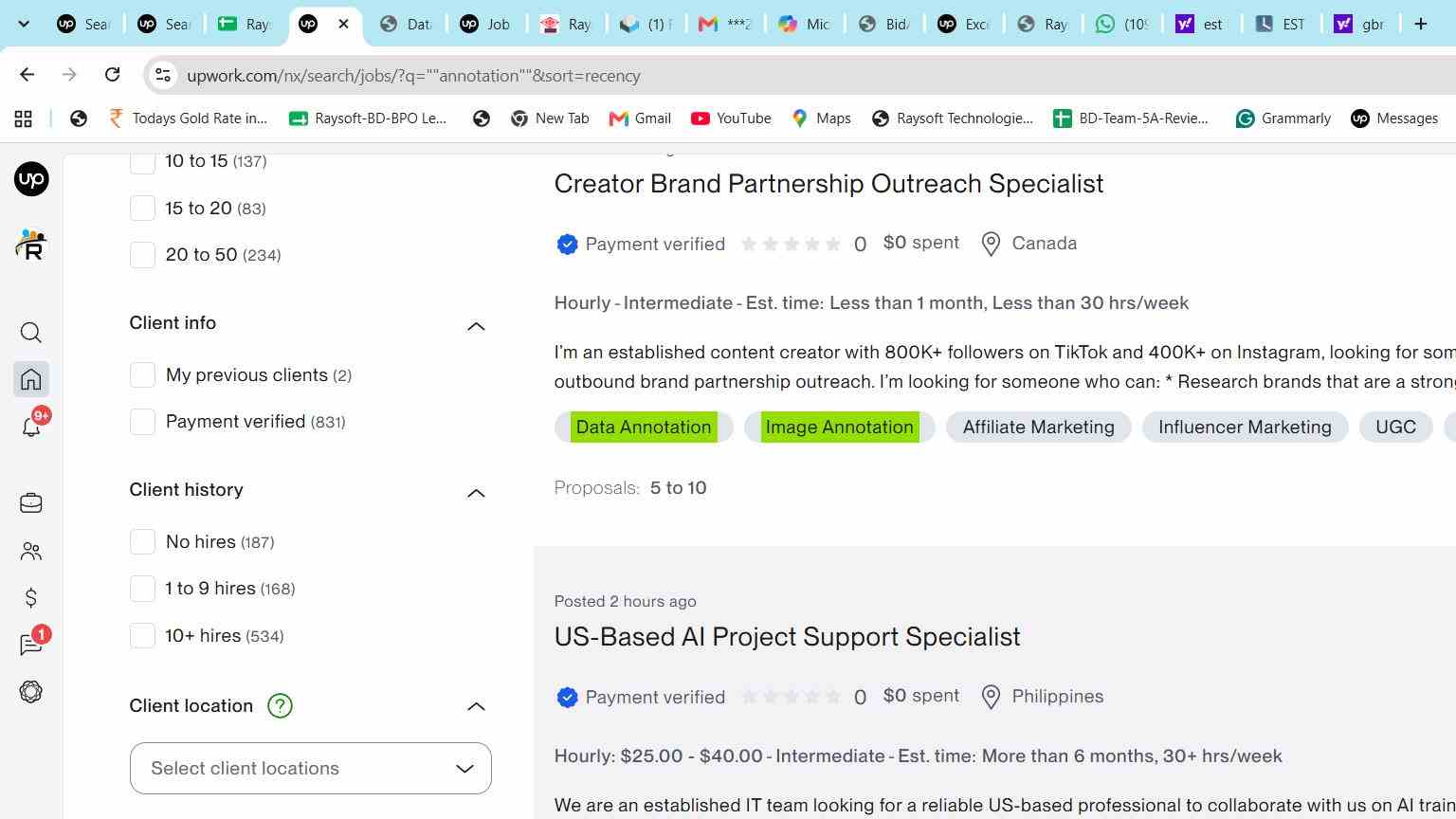
Task: Collapse the Client info section chevron
Action: (x=476, y=326)
